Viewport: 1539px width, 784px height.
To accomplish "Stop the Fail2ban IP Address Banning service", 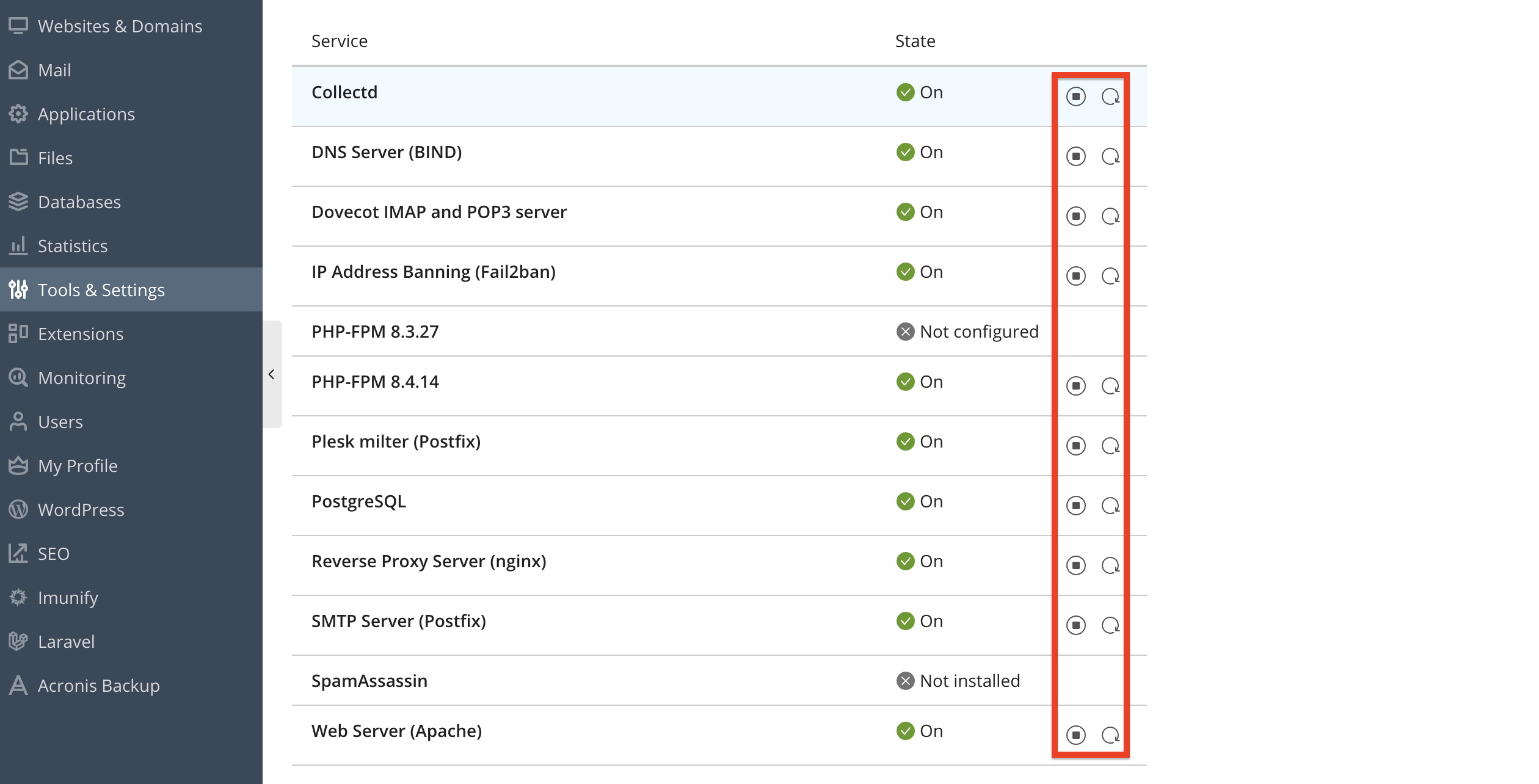I will click(x=1075, y=276).
